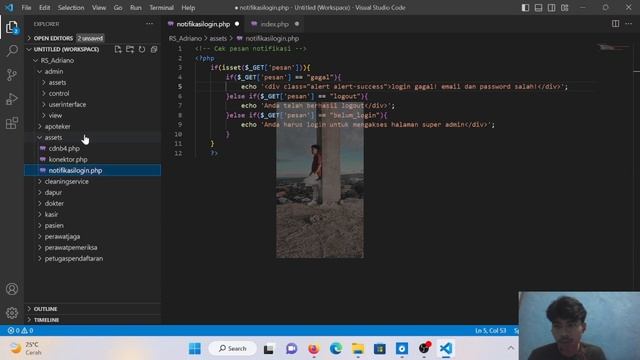This screenshot has width=640, height=360.
Task: Open Task View on the taskbar
Action: pyautogui.click(x=269, y=349)
